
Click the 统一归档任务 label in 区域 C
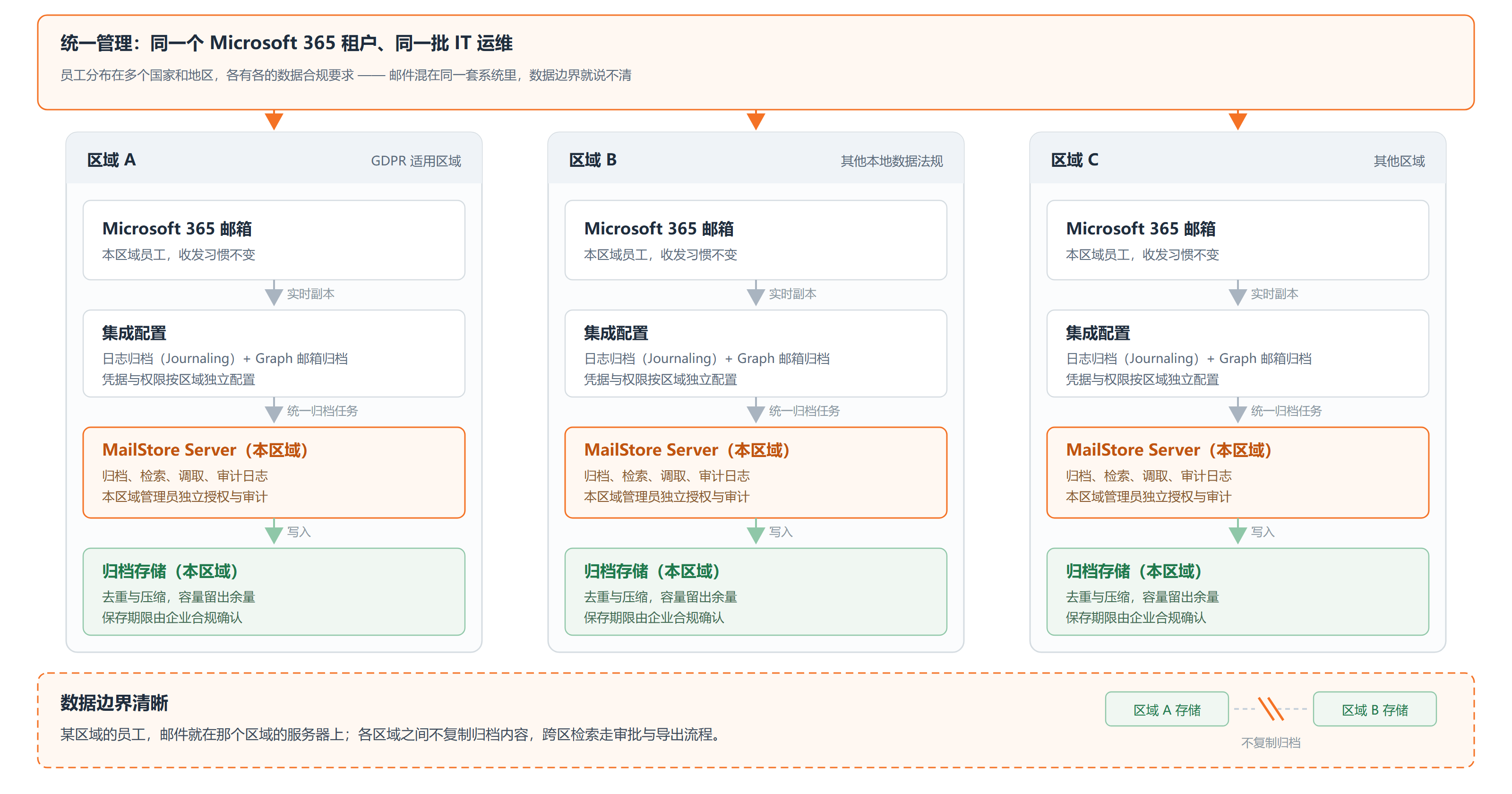[x=1286, y=411]
